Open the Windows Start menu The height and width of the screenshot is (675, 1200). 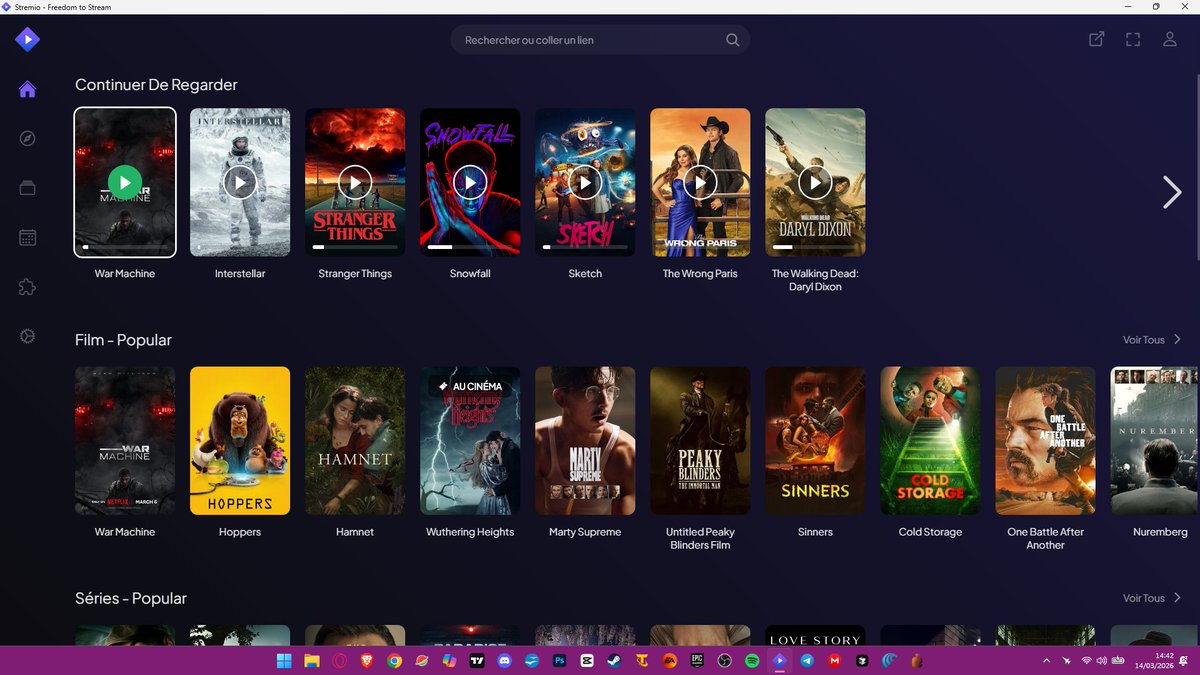point(284,660)
